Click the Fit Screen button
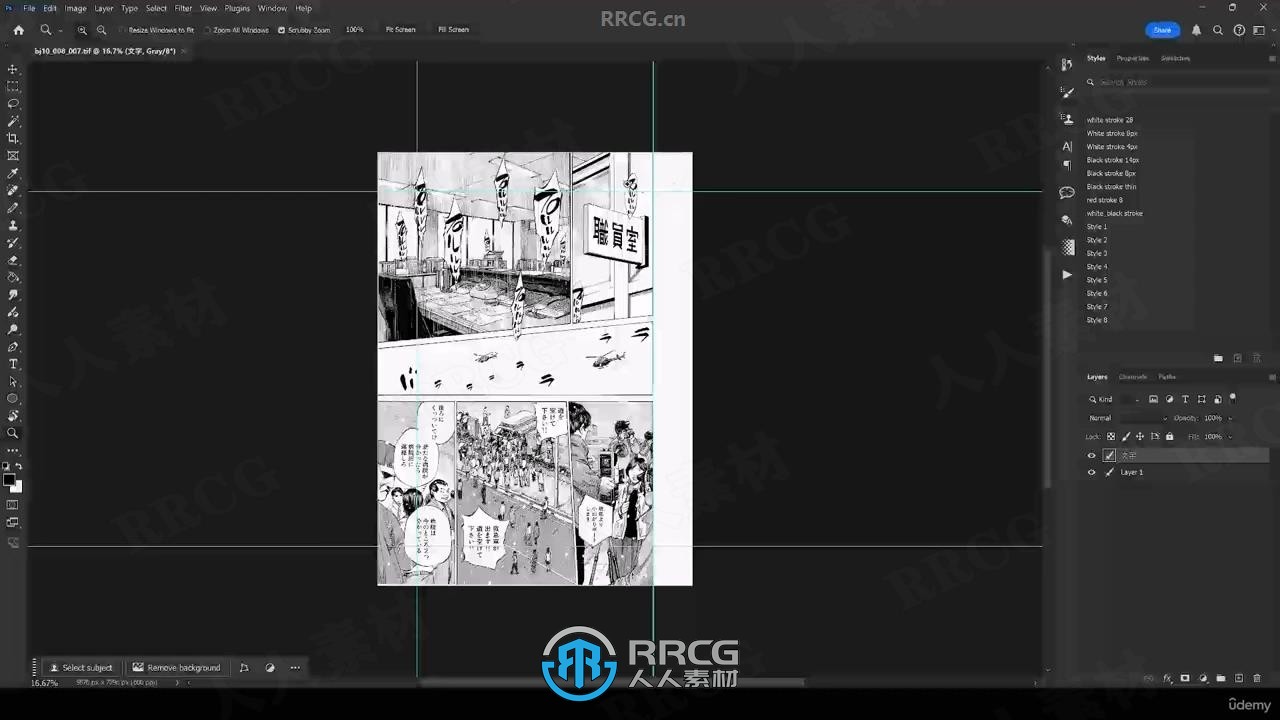The width and height of the screenshot is (1280, 720). [400, 30]
